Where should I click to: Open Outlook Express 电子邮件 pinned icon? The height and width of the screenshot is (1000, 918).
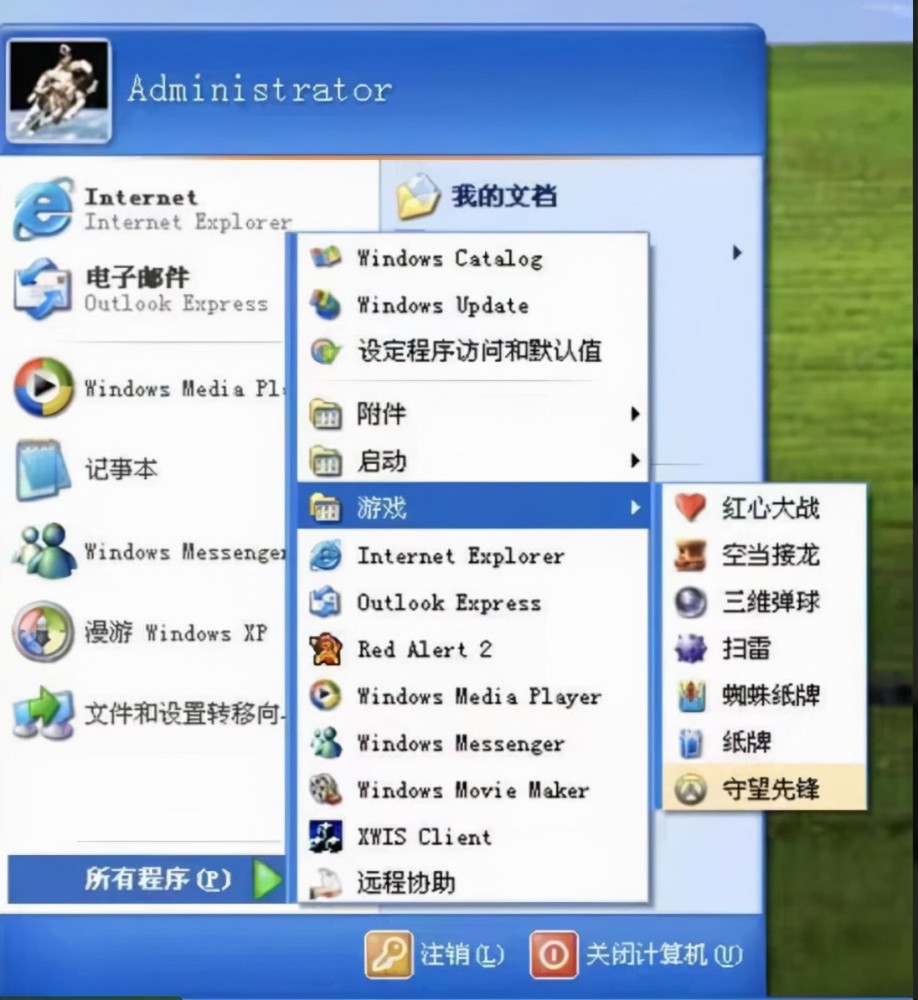click(x=43, y=289)
